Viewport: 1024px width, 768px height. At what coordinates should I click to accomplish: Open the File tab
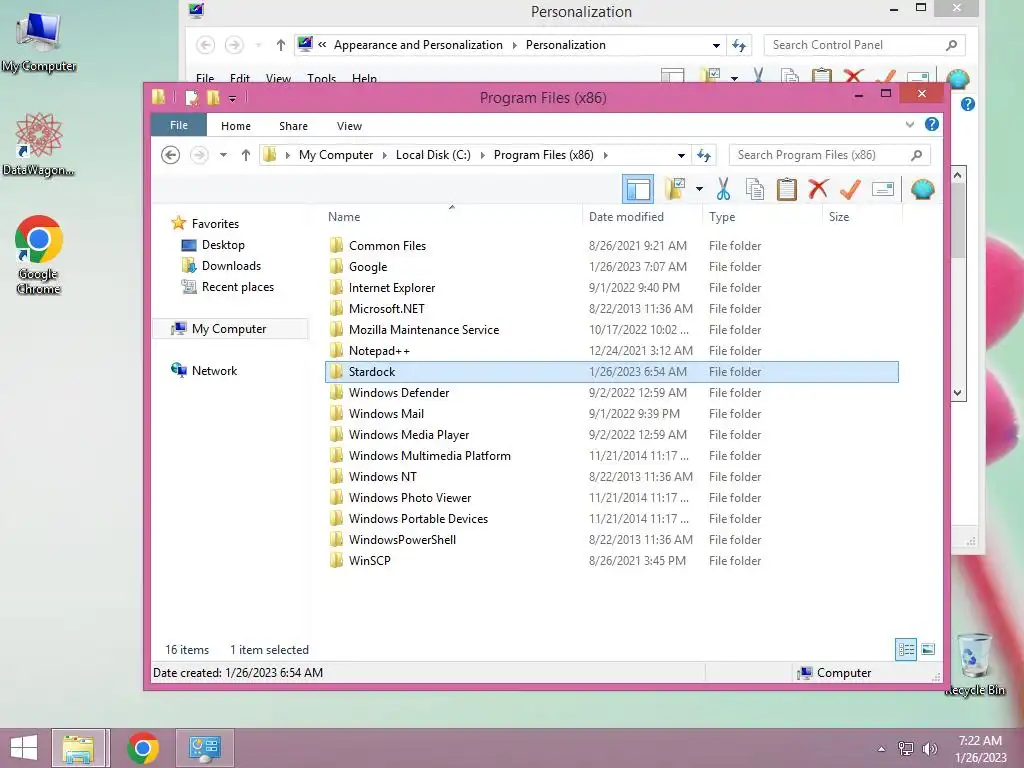[179, 125]
